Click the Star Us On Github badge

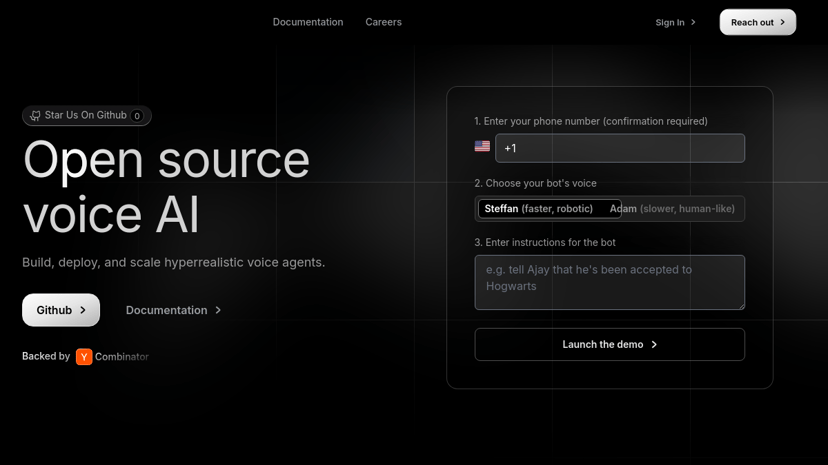point(87,116)
